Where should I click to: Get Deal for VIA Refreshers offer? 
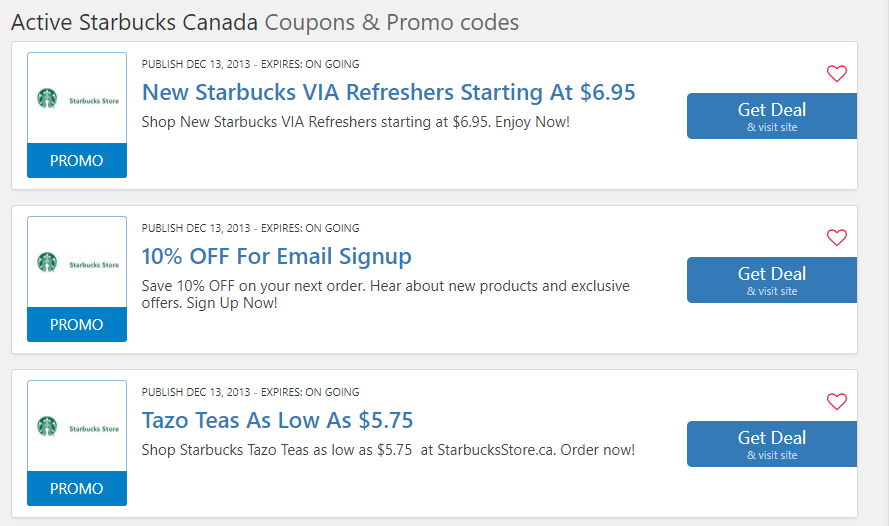(772, 116)
